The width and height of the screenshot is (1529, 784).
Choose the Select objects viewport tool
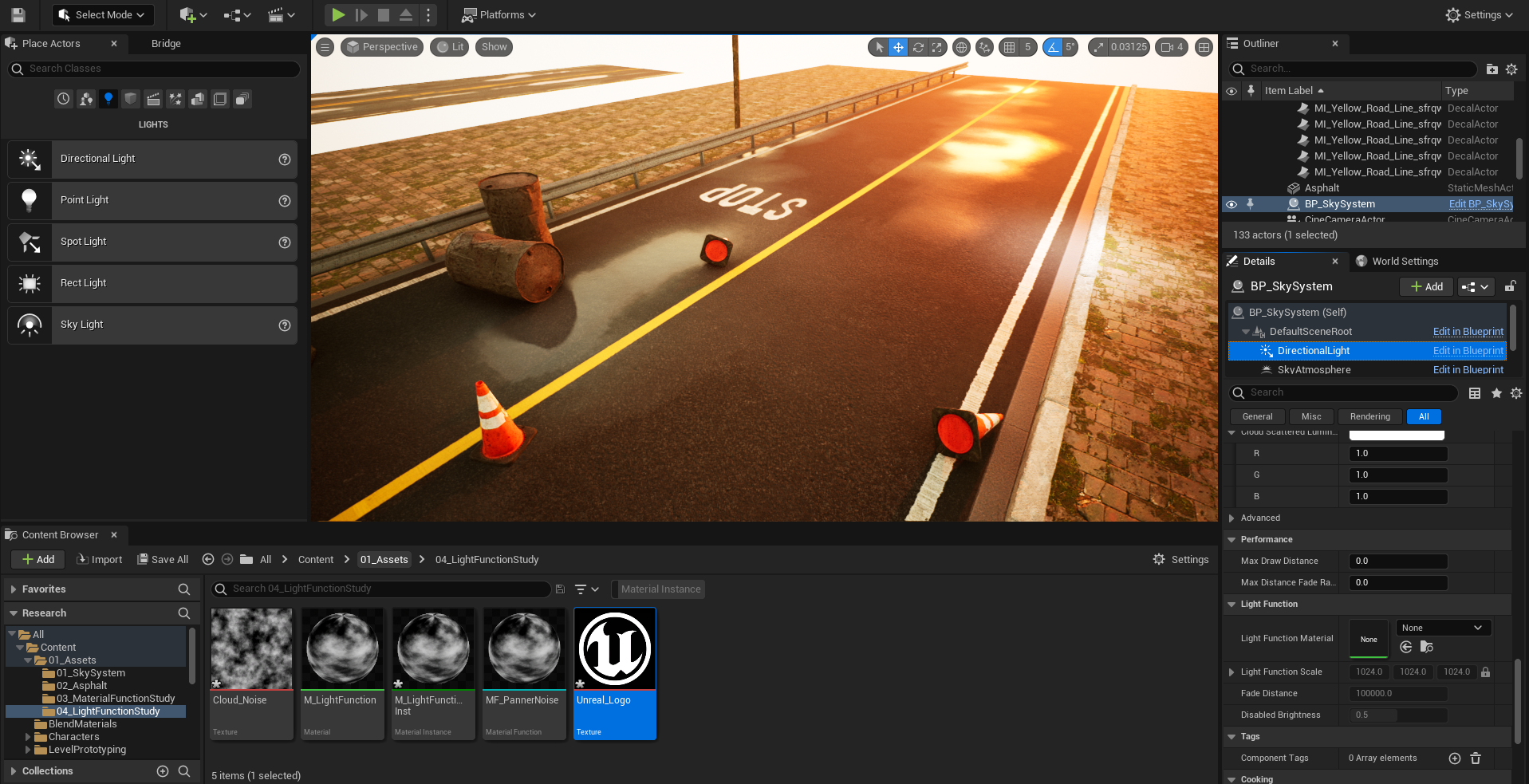[x=879, y=47]
